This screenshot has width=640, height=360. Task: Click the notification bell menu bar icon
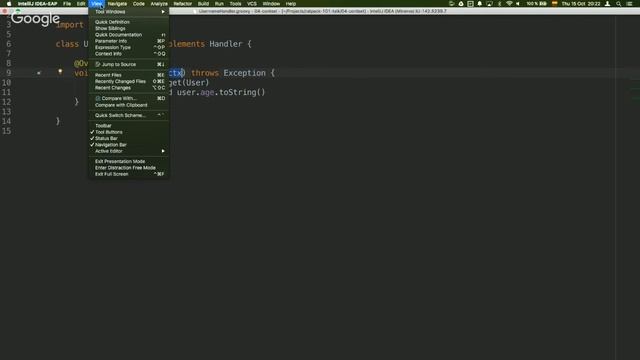[480, 4]
